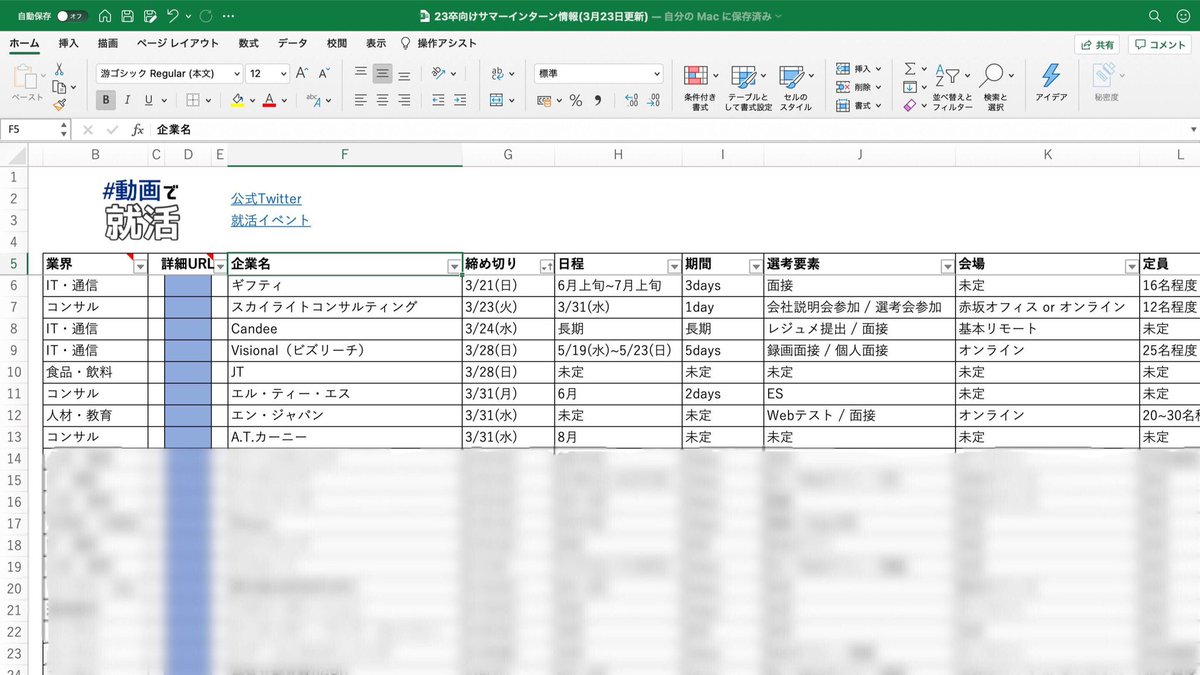Image resolution: width=1200 pixels, height=675 pixels.
Task: Click the percent style icon
Action: pyautogui.click(x=575, y=100)
